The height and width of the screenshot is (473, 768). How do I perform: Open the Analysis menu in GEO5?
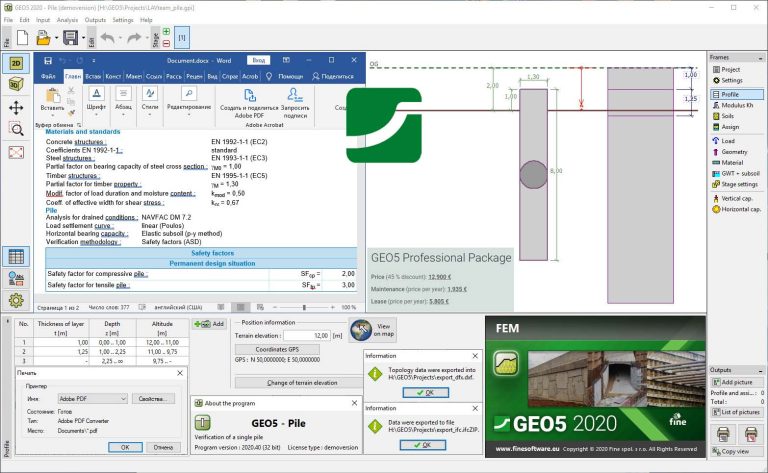pyautogui.click(x=68, y=20)
